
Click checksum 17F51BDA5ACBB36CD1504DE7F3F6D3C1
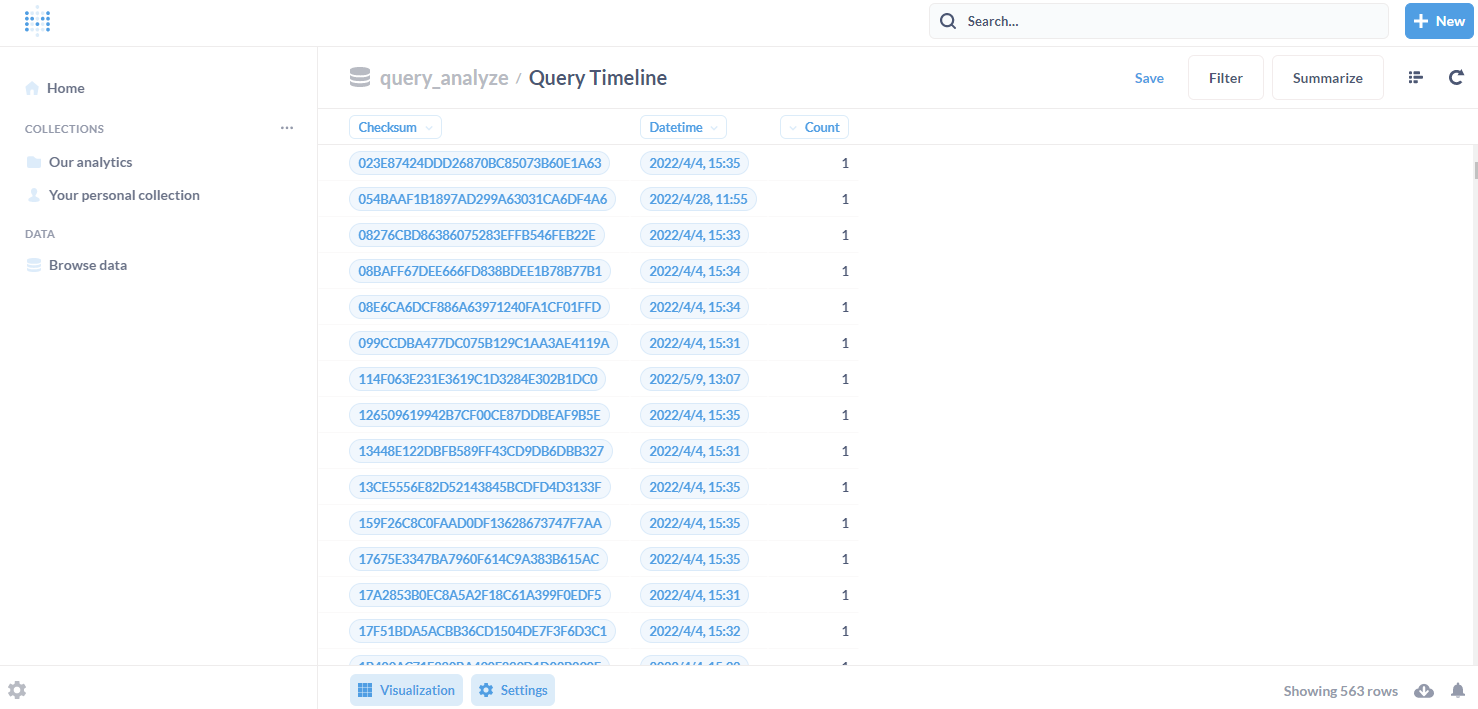click(x=482, y=631)
